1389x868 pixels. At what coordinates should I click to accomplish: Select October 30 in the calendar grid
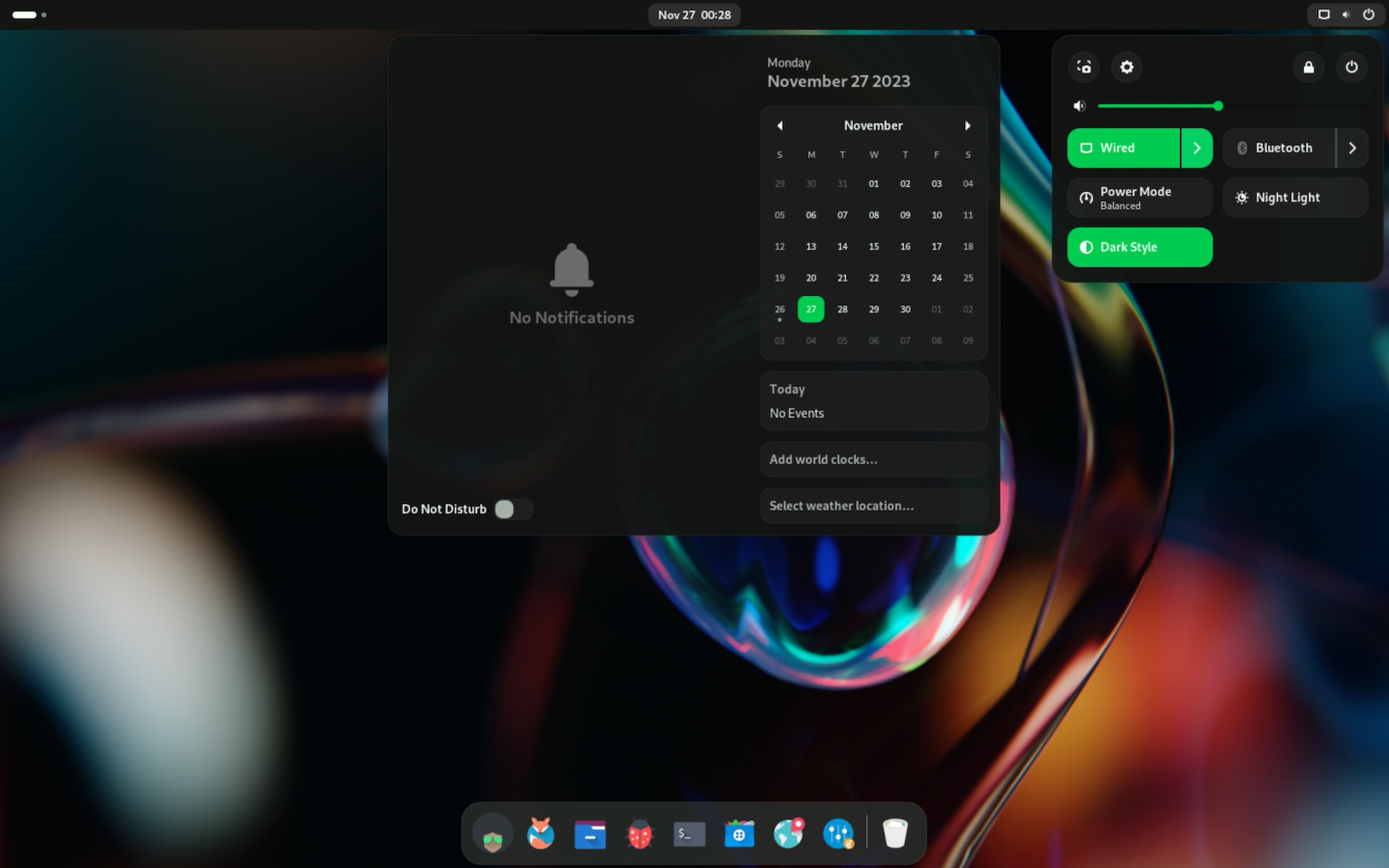811,184
